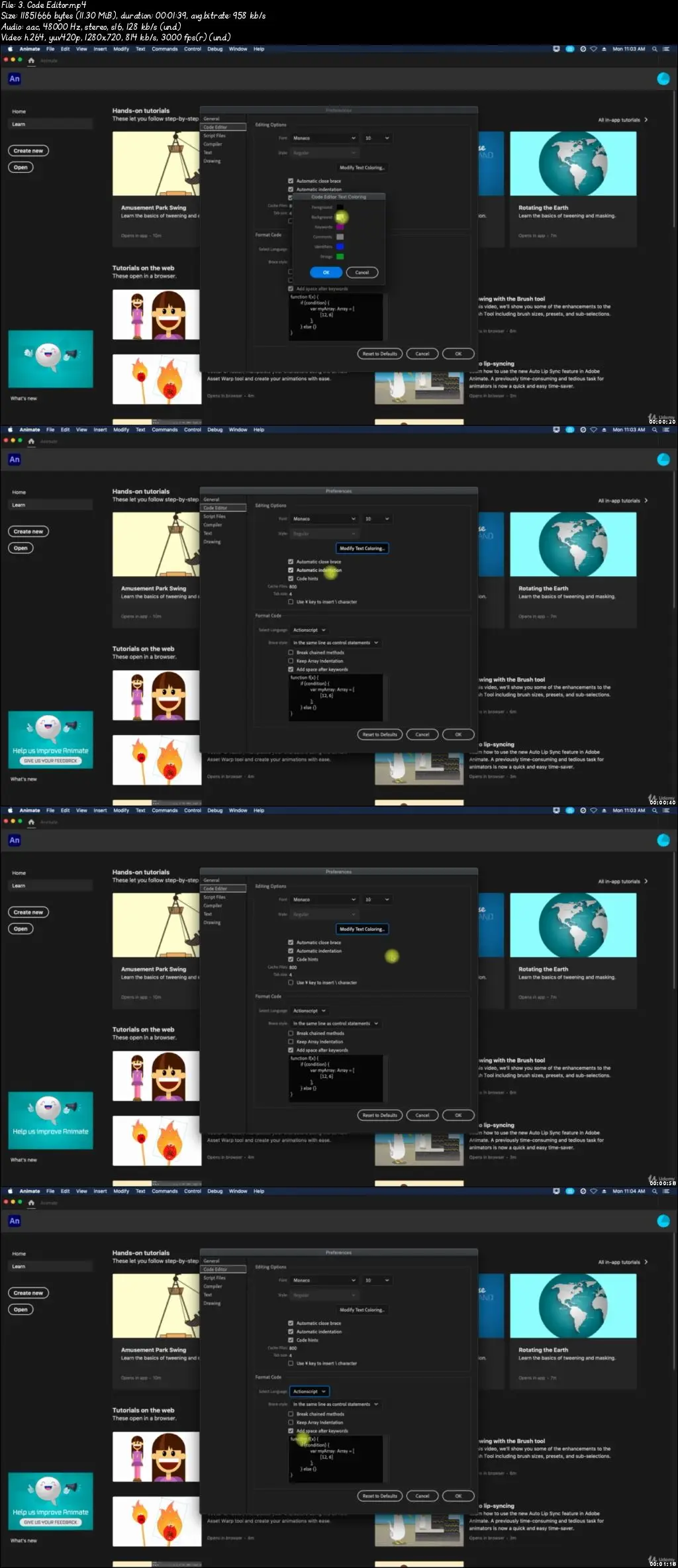Image resolution: width=678 pixels, height=1568 pixels.
Task: Cancel the Code Editor Text Coloring dialog
Action: [362, 273]
